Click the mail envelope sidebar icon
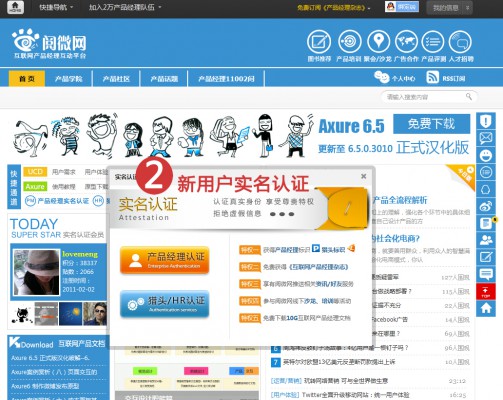The width and height of the screenshot is (503, 400). [x=486, y=138]
